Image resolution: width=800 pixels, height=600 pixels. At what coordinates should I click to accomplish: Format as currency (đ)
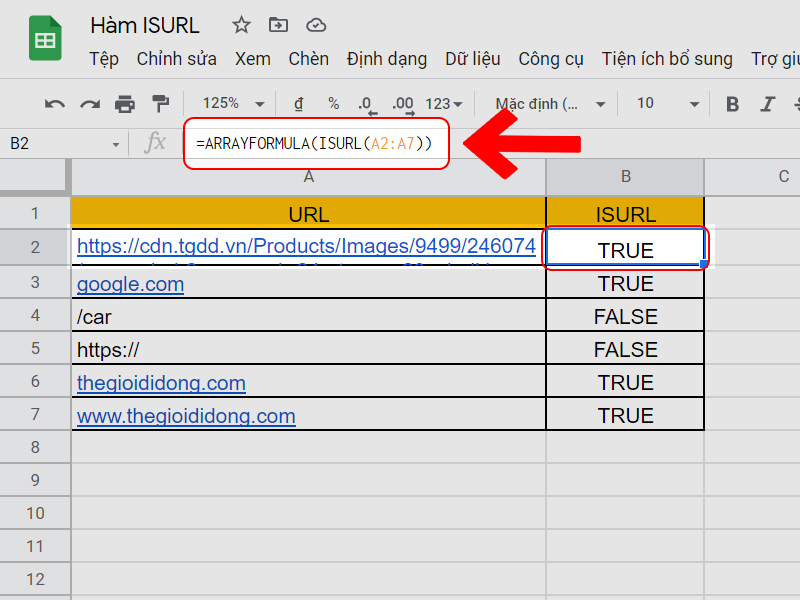point(299,104)
